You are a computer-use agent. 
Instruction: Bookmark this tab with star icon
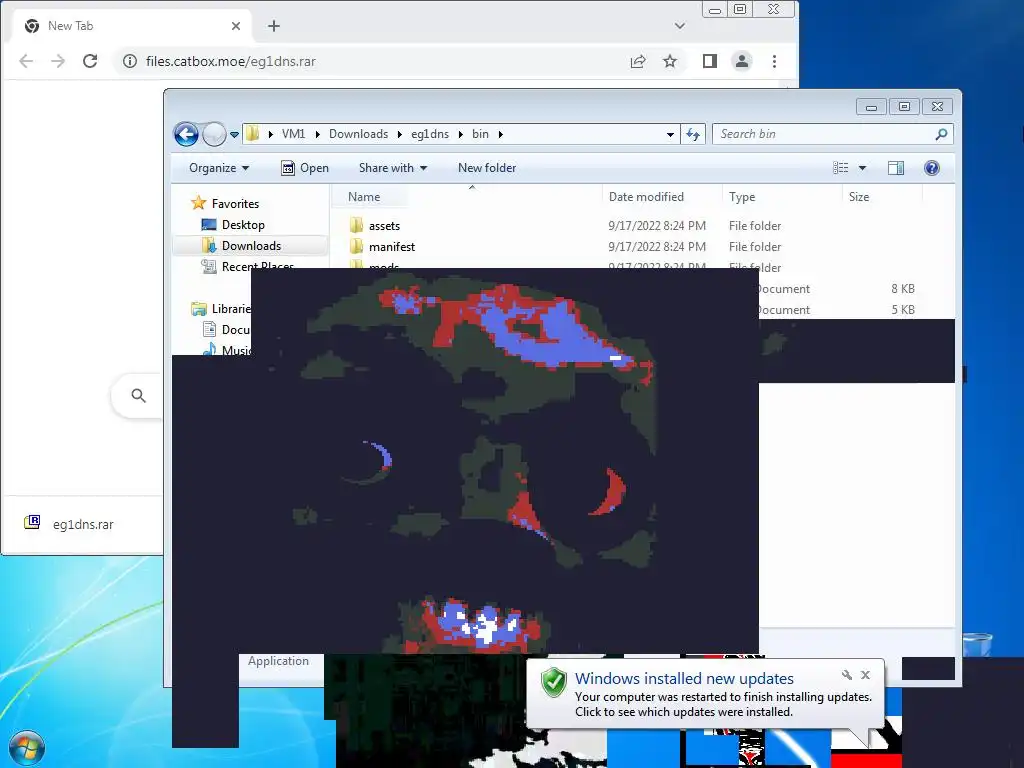pyautogui.click(x=670, y=61)
